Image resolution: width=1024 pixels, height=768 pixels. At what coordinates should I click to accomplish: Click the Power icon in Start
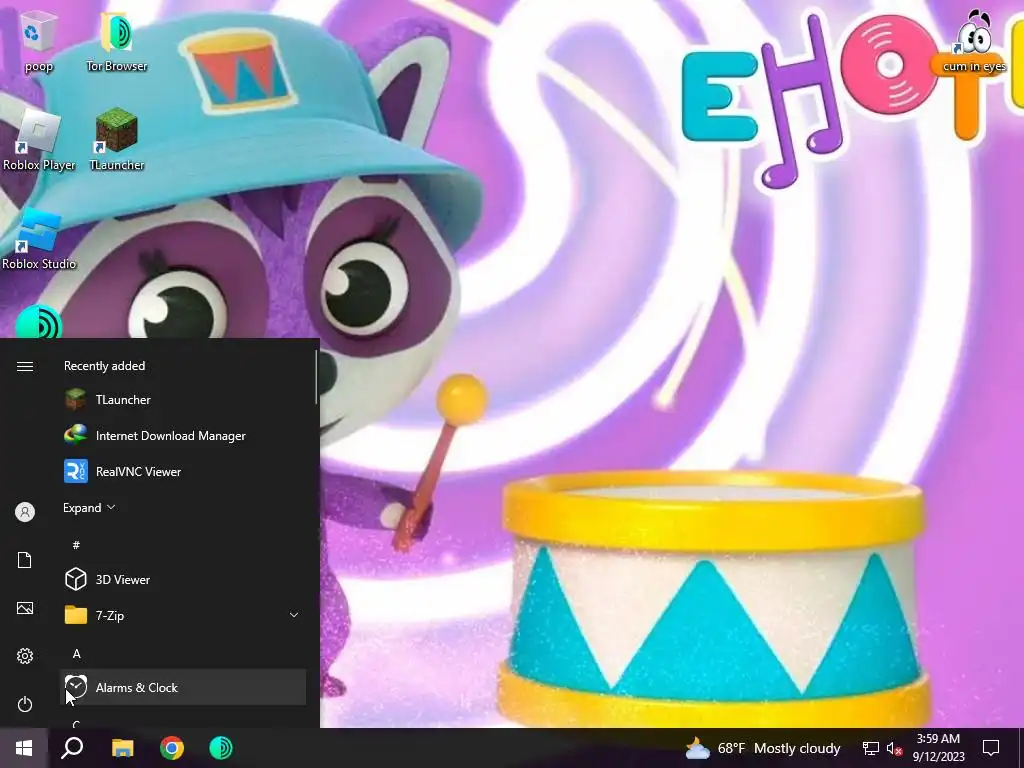(x=25, y=704)
